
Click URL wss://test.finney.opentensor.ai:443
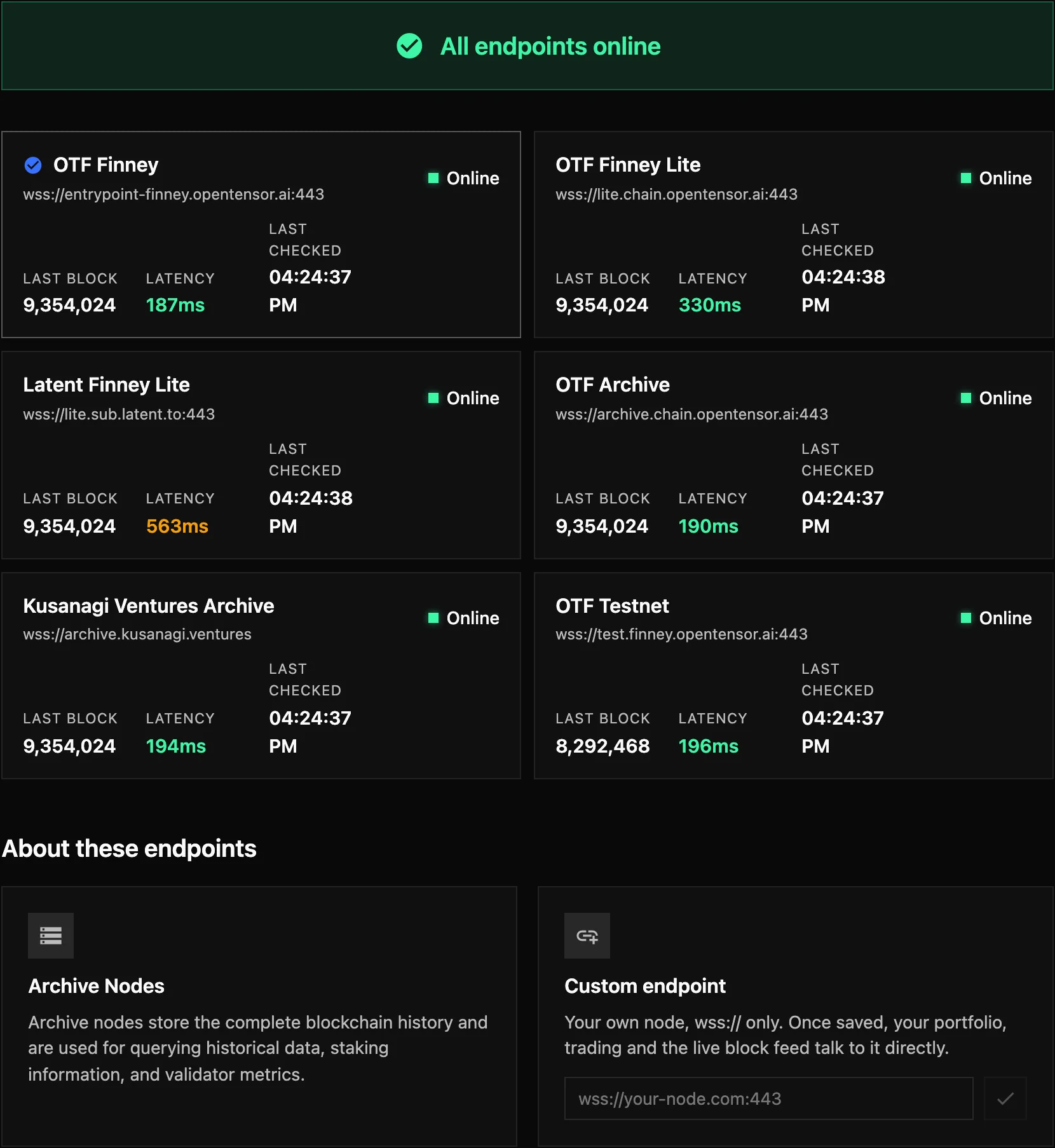coord(681,634)
